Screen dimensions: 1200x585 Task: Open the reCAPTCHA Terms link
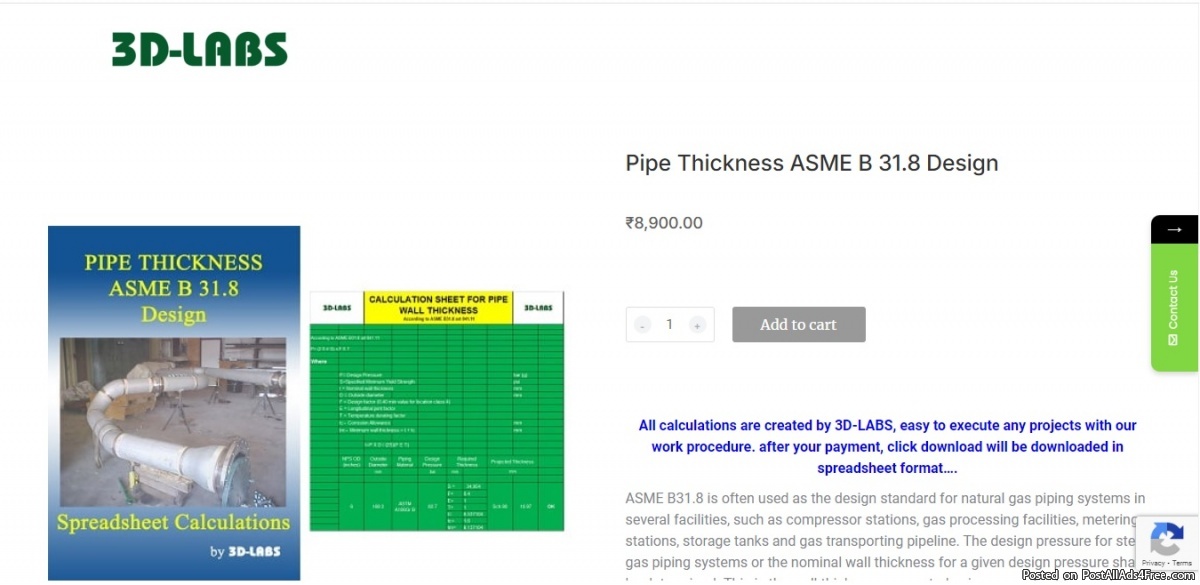pyautogui.click(x=1182, y=563)
